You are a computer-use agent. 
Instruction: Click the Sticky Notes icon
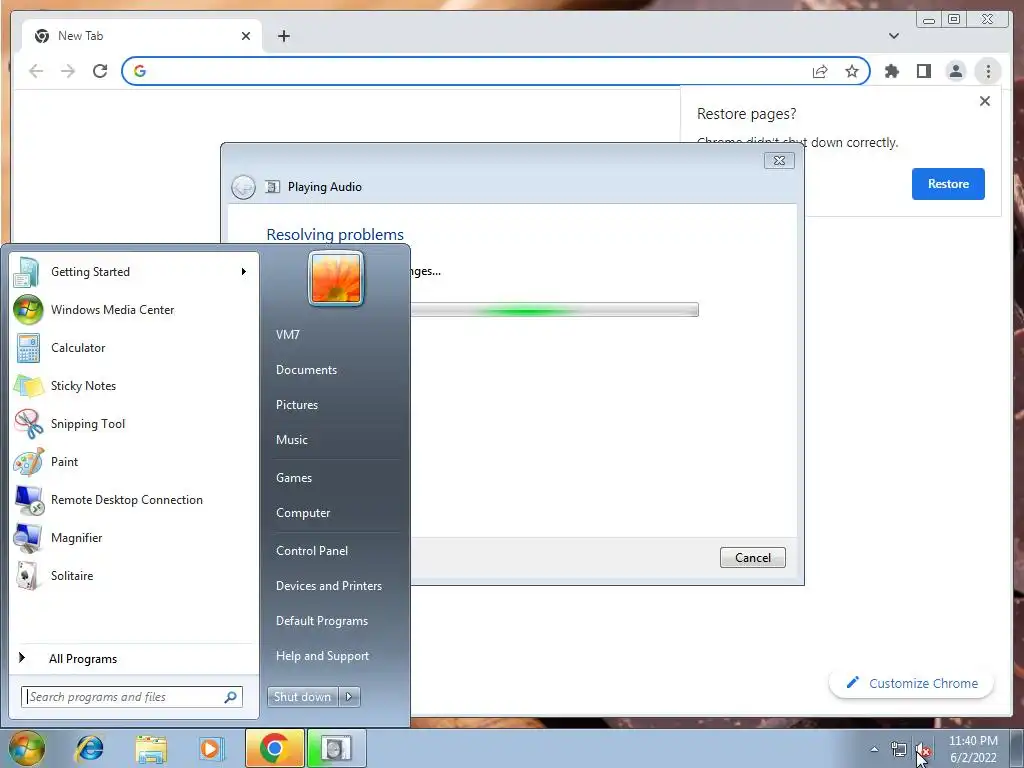[28, 385]
